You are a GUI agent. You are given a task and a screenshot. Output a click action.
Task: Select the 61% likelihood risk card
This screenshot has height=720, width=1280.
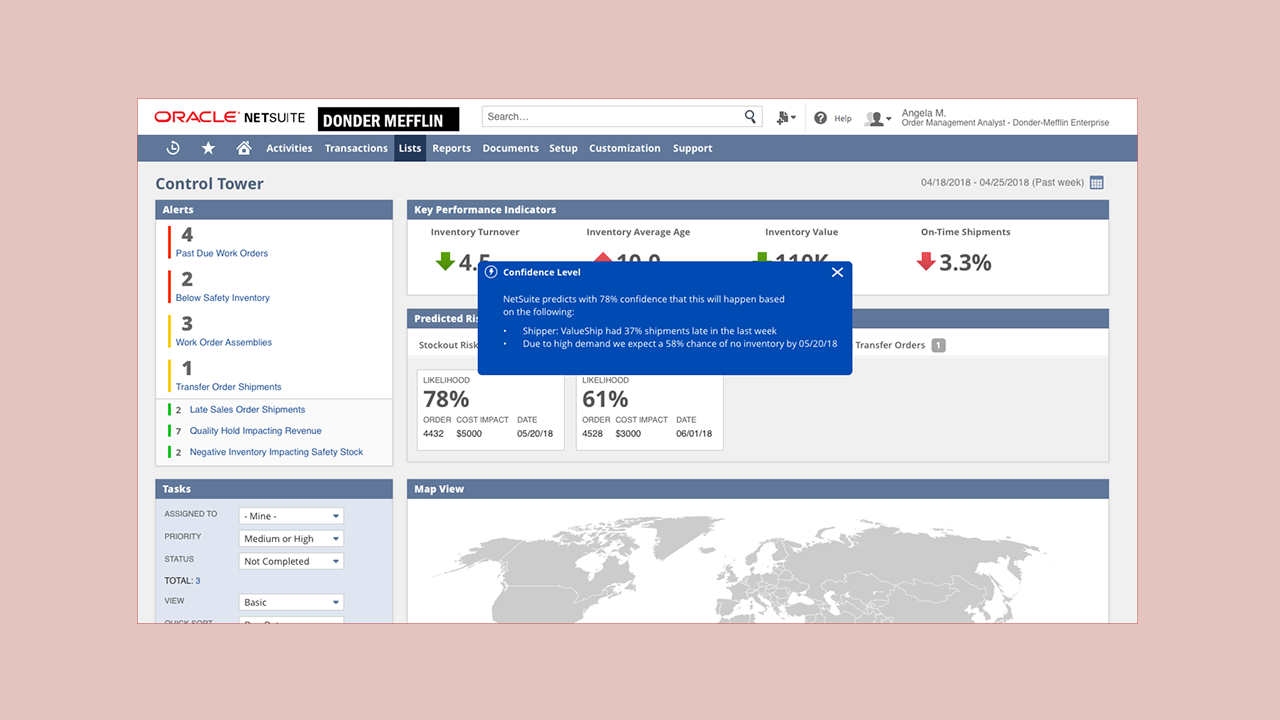coord(650,410)
